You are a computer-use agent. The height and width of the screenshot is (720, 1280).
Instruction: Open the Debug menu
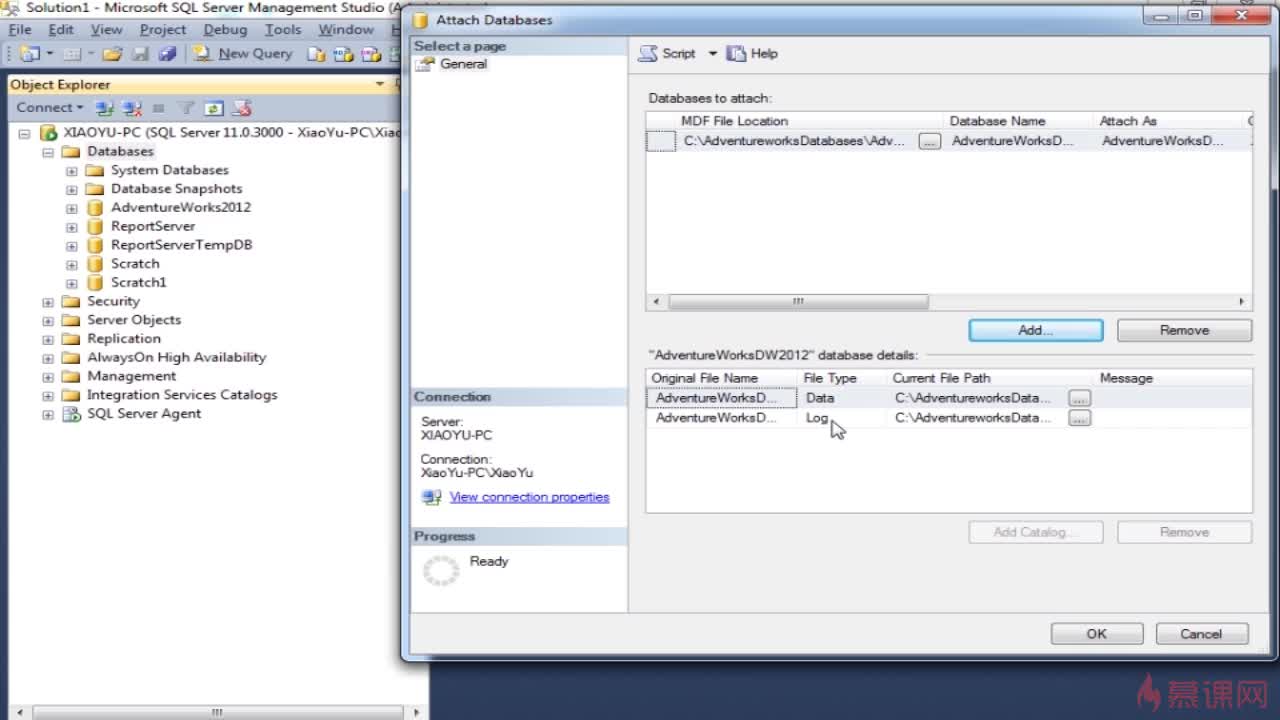(225, 30)
